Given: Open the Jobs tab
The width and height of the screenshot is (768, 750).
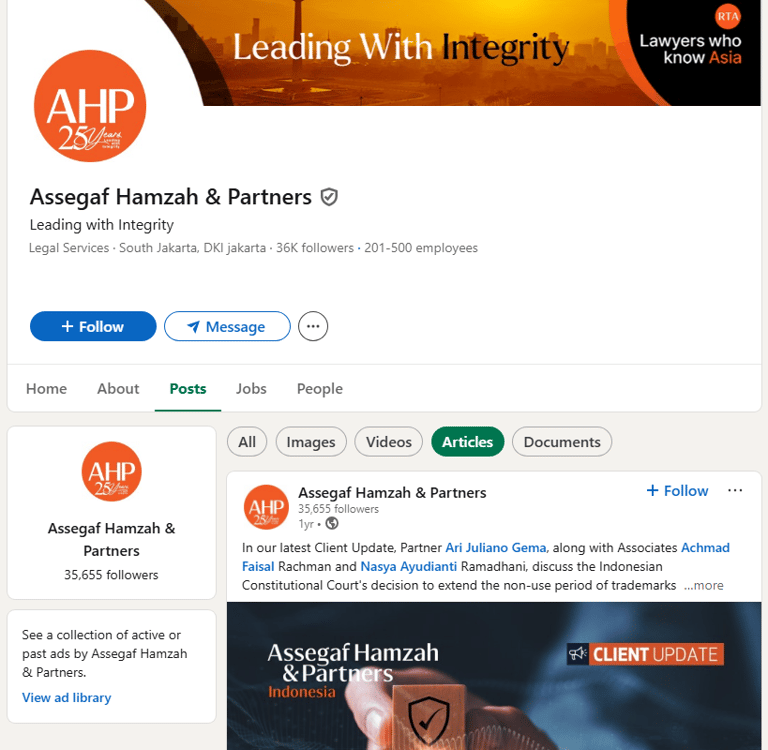Looking at the screenshot, I should pos(251,388).
